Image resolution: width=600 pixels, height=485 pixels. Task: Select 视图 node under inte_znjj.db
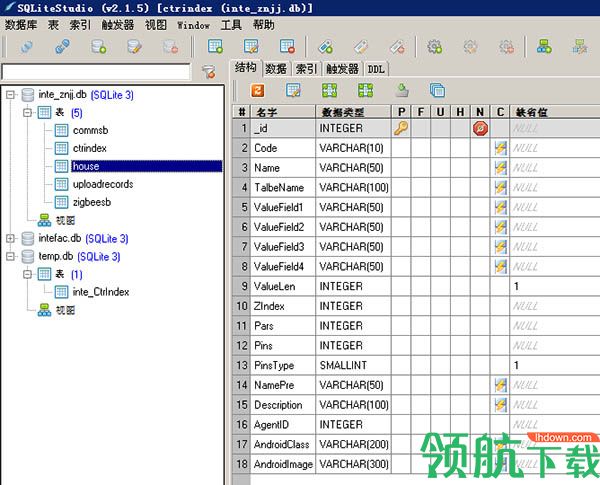click(x=65, y=220)
